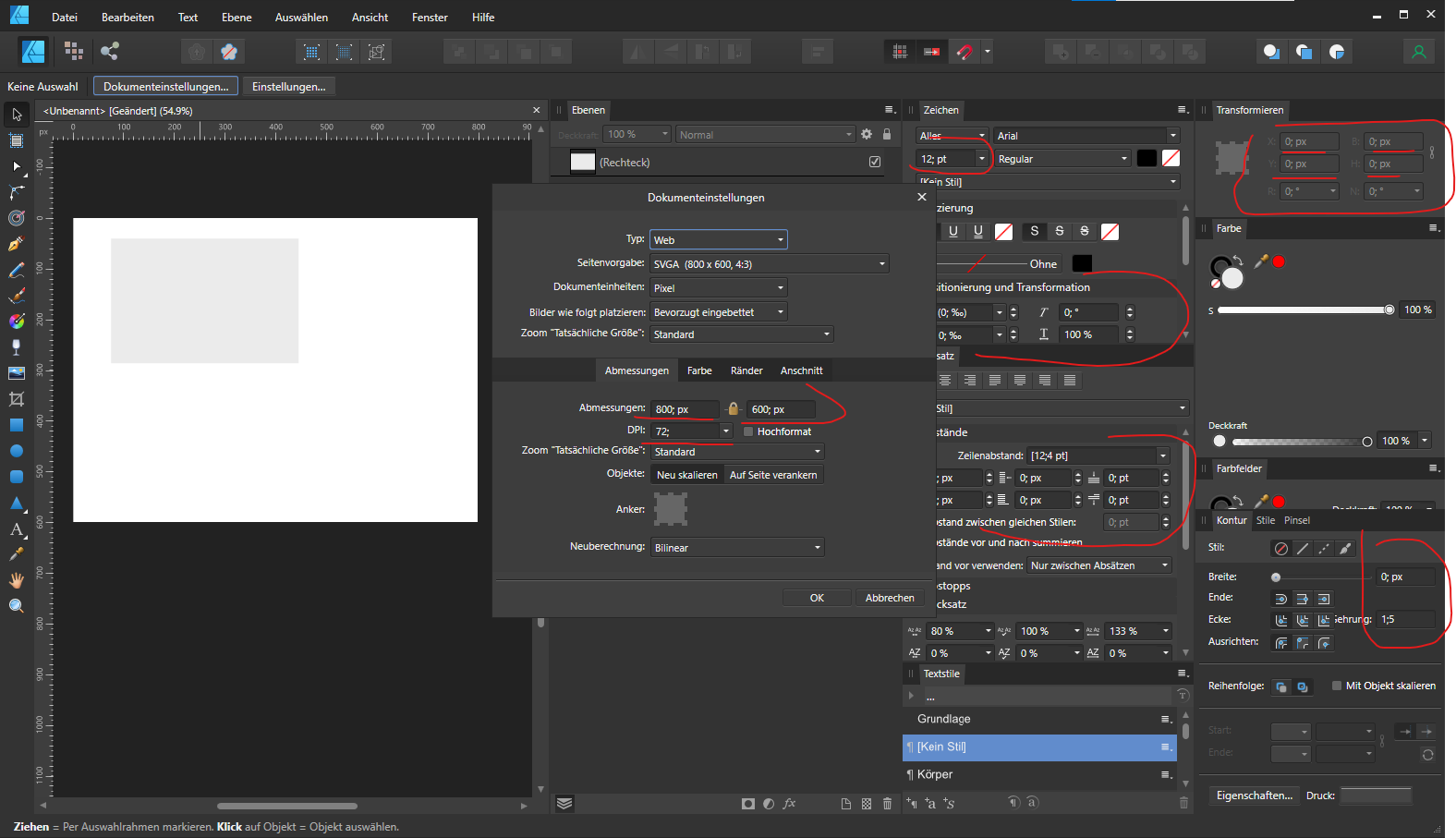Enable the Hochformat checkbox
The height and width of the screenshot is (838, 1456).
[x=748, y=431]
